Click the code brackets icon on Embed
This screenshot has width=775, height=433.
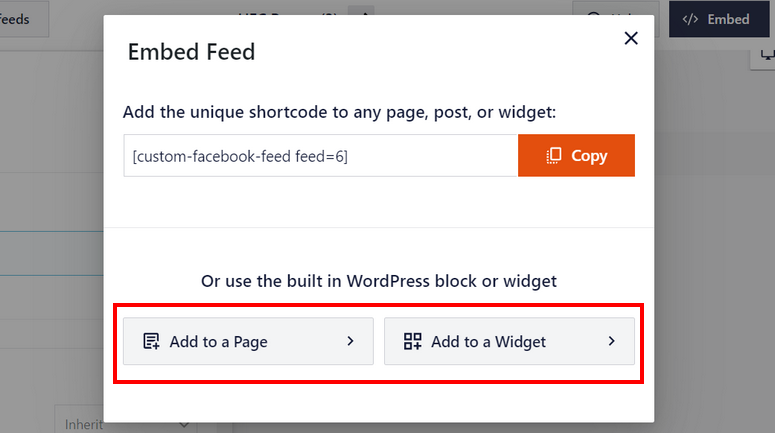coord(690,19)
